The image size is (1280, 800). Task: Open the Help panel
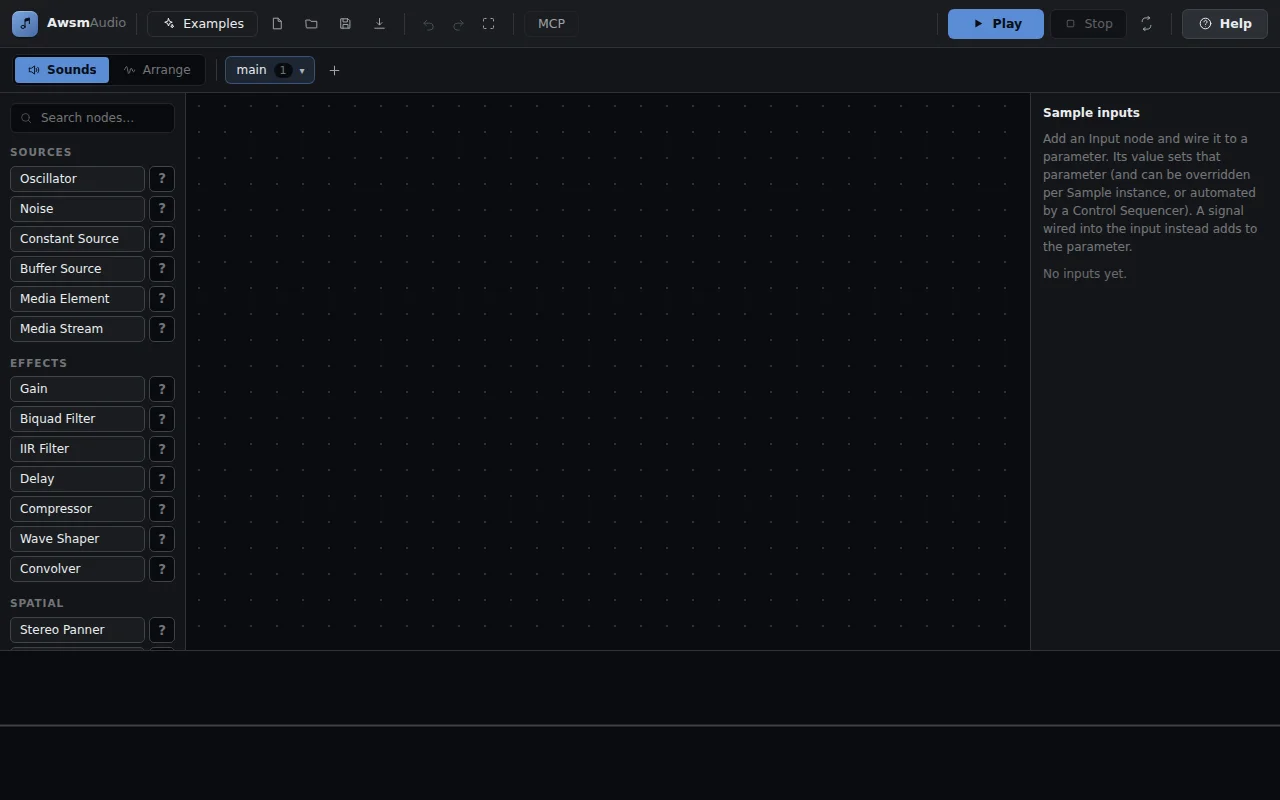tap(1225, 23)
